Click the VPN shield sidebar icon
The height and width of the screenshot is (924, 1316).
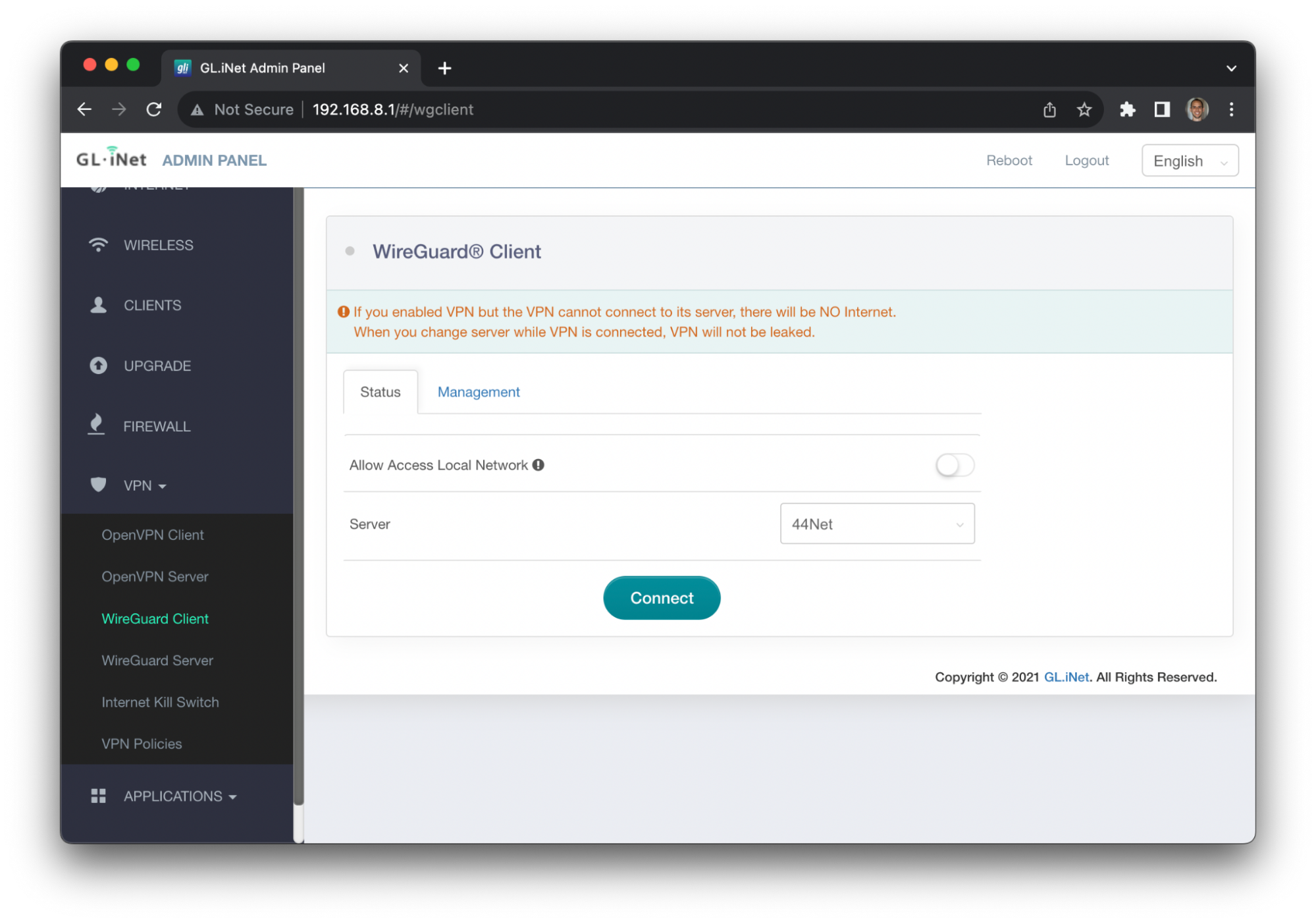pos(97,485)
